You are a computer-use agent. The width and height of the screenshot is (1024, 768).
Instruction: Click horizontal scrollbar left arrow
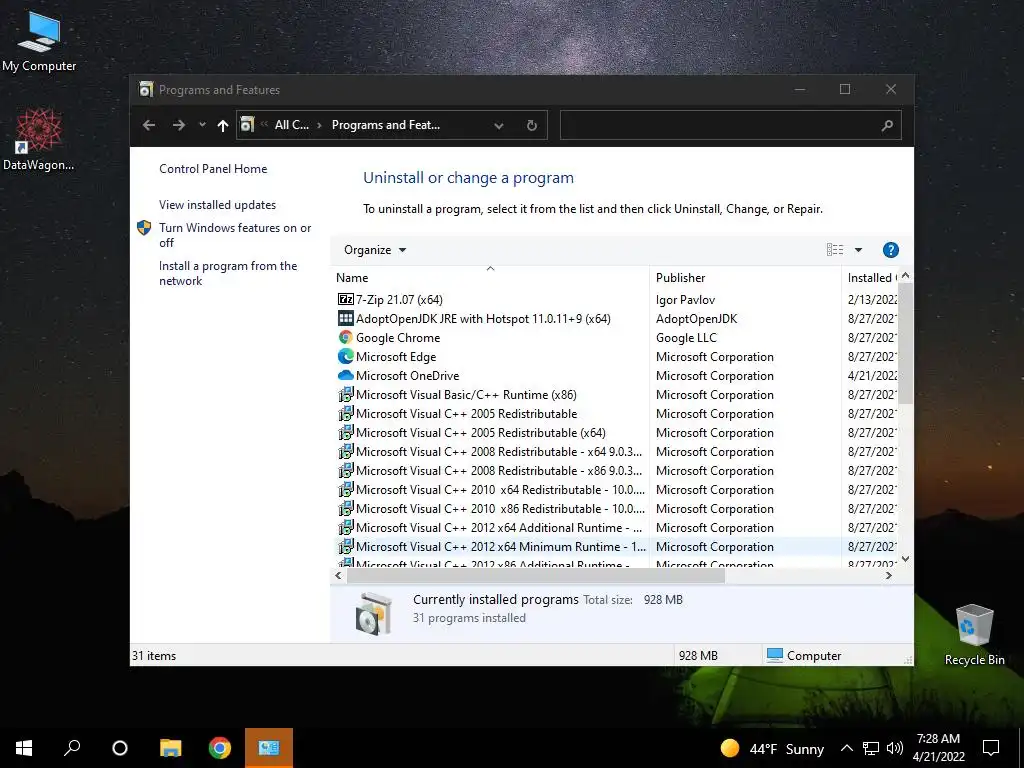338,575
